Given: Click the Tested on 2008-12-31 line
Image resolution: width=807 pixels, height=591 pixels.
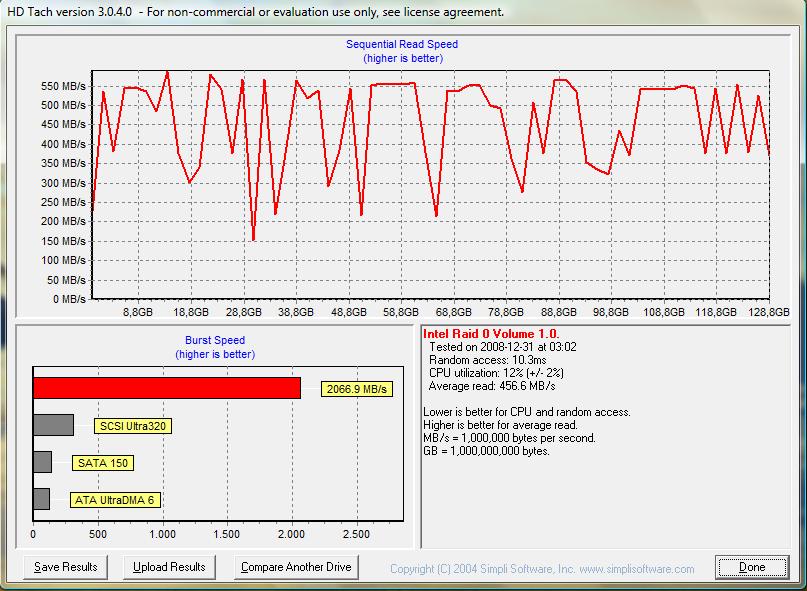Looking at the screenshot, I should (x=503, y=347).
